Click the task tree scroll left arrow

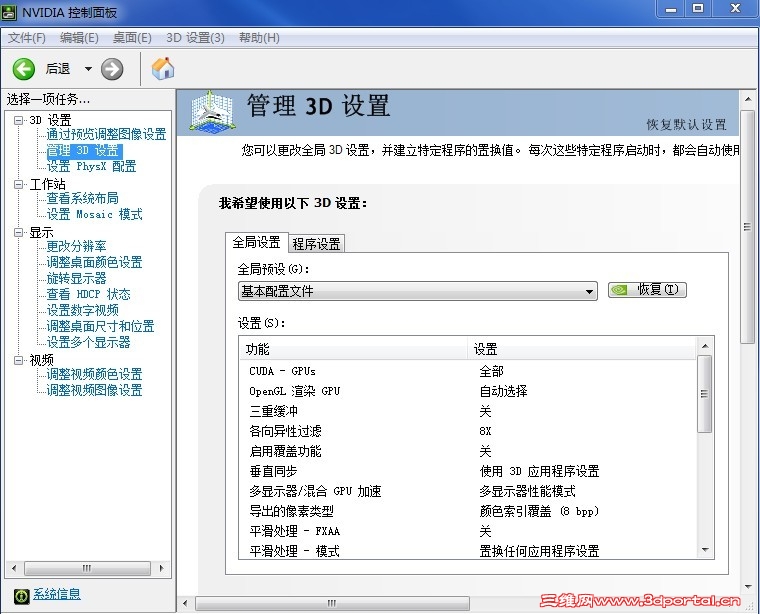[14, 568]
